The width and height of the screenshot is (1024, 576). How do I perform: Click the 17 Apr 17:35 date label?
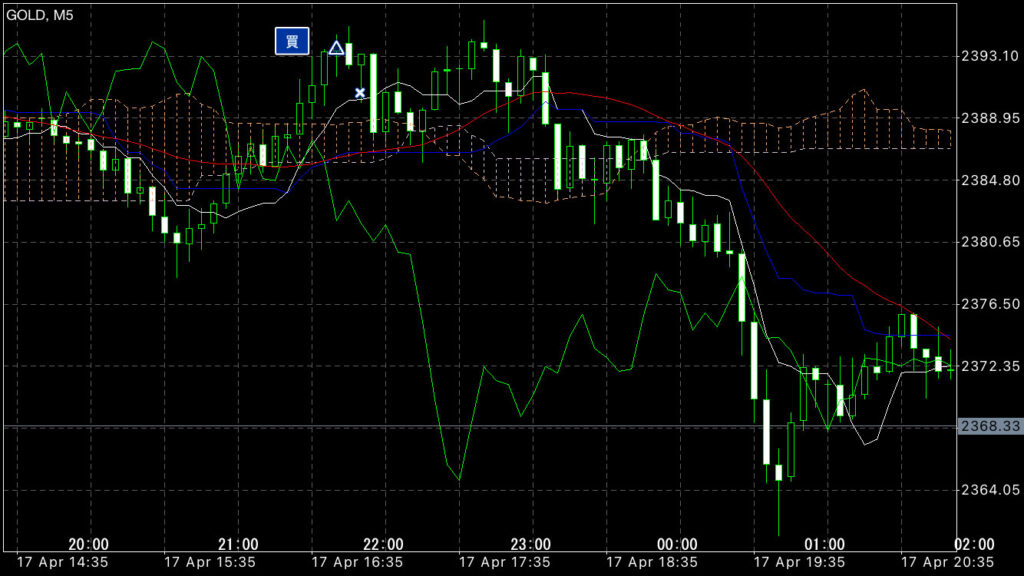click(505, 562)
